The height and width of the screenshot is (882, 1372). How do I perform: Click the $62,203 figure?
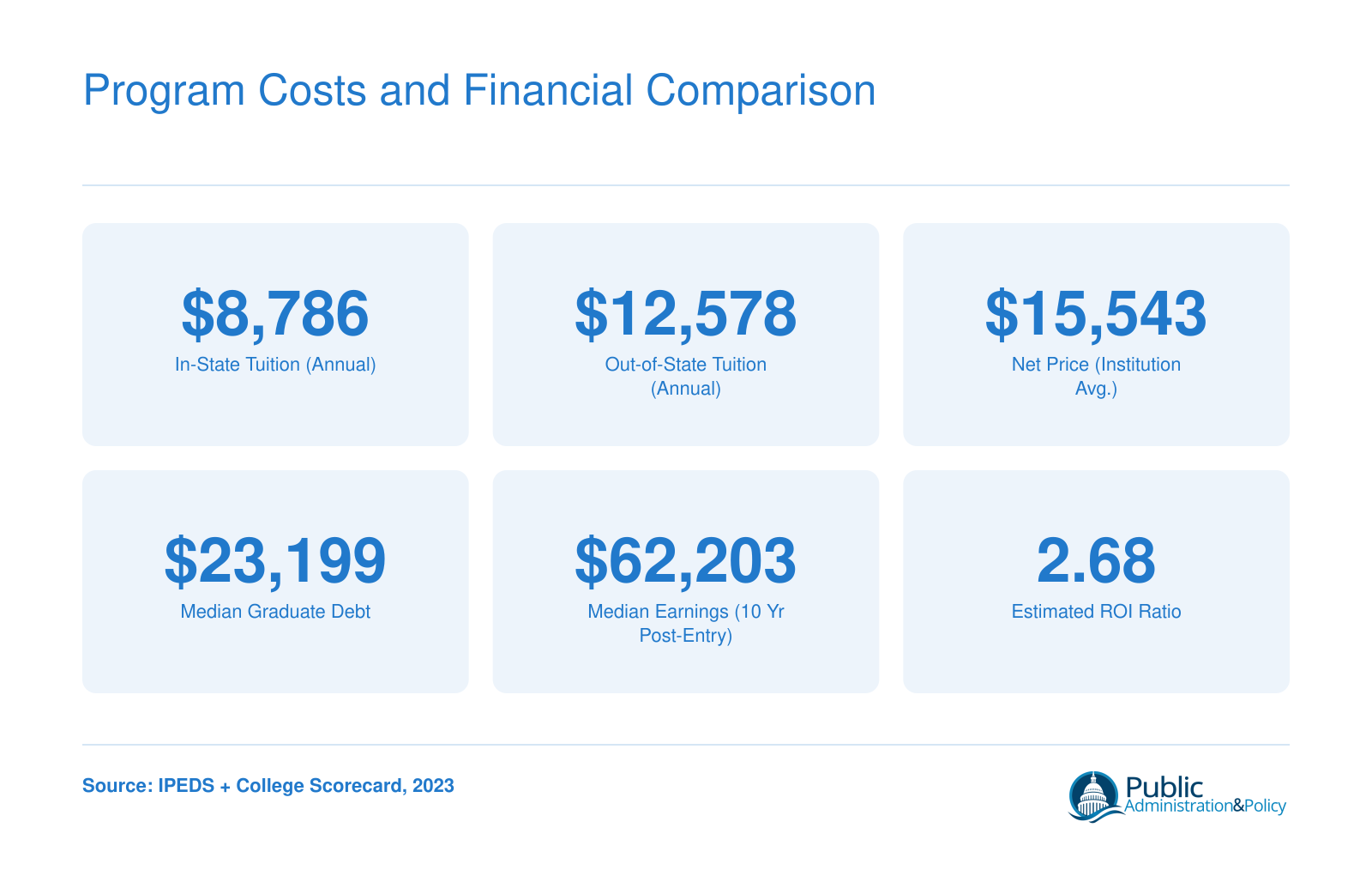(686, 561)
